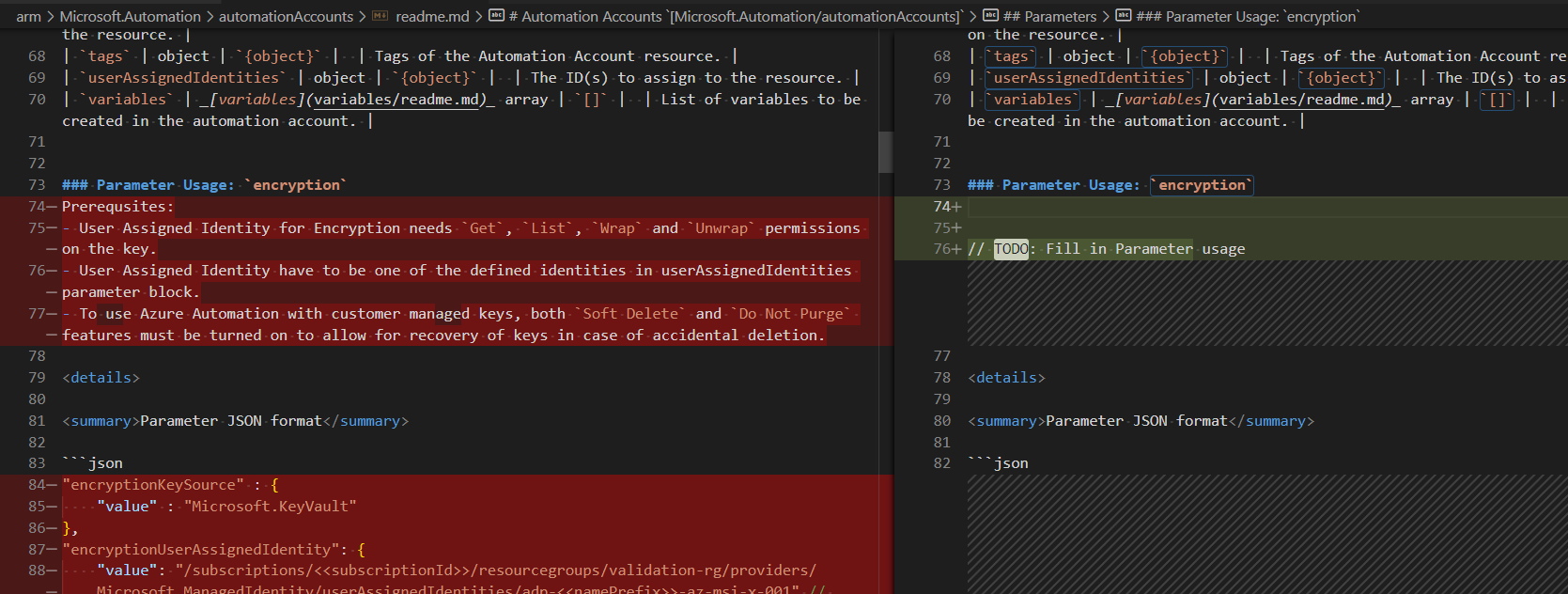Open the '## Parameters' breadcrumb symbol list

1049,16
